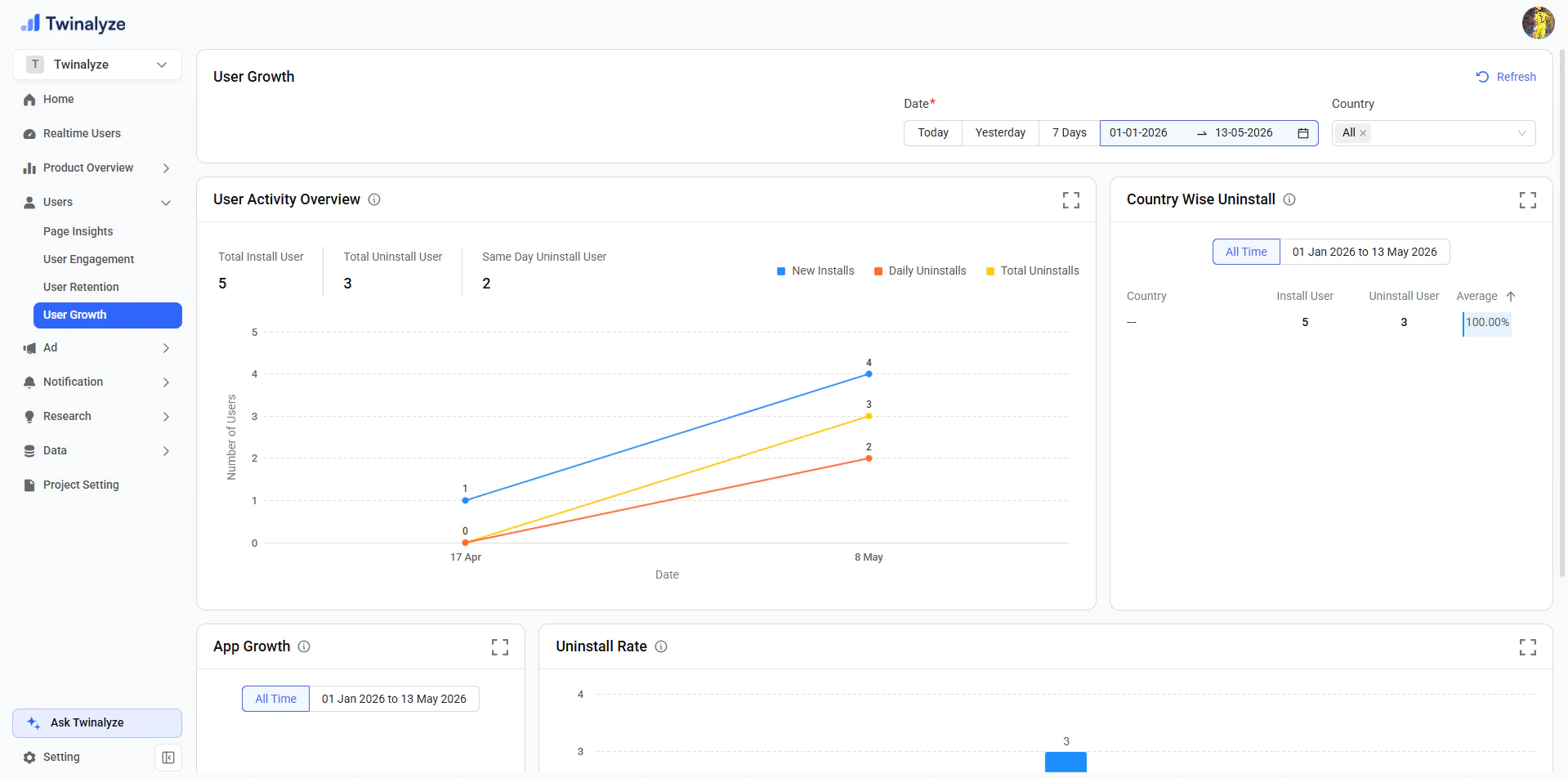Image resolution: width=1568 pixels, height=778 pixels.
Task: Click the Refresh circular arrow icon
Action: pyautogui.click(x=1482, y=77)
